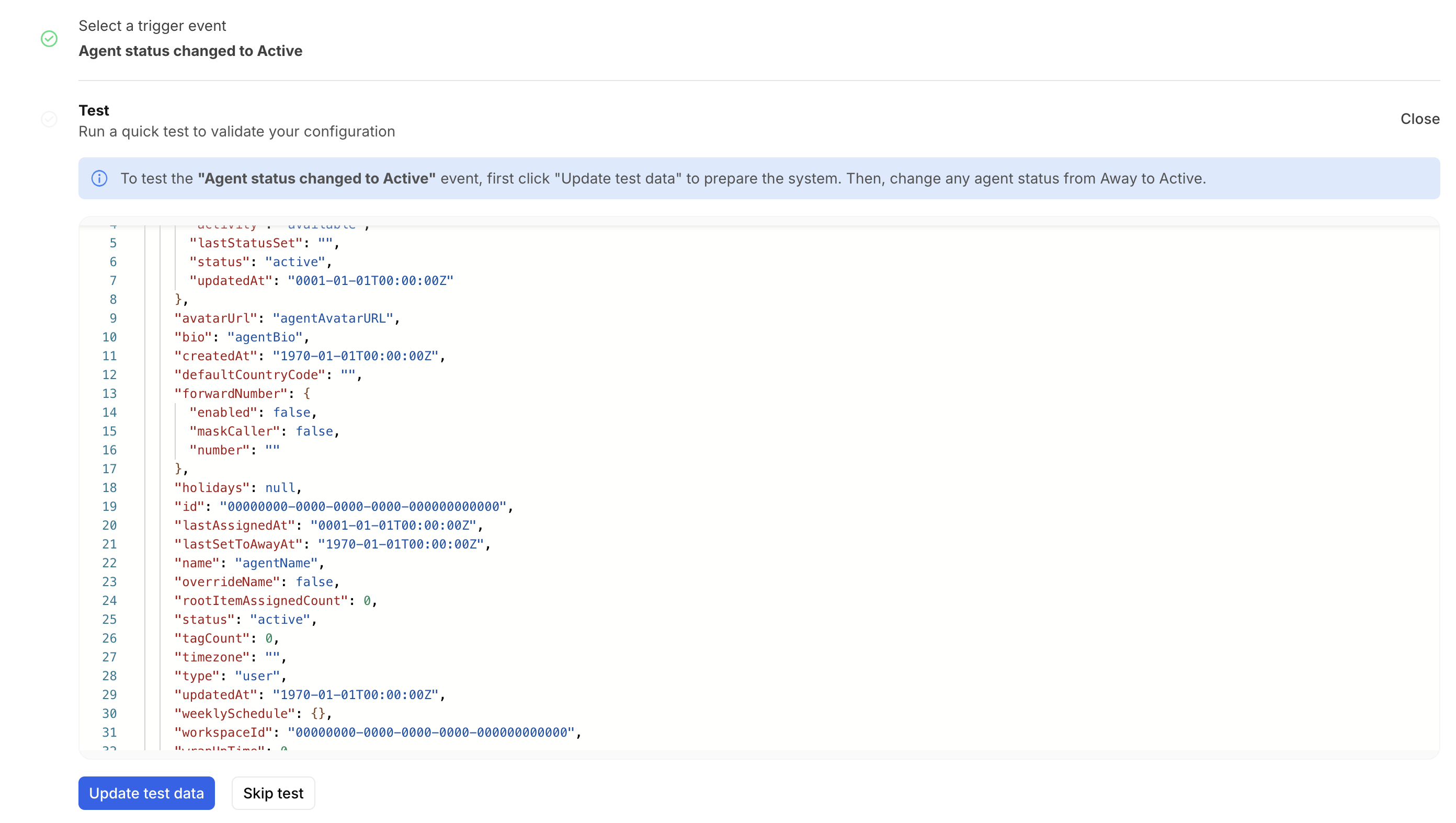
Task: Close the Test section
Action: (x=1419, y=119)
